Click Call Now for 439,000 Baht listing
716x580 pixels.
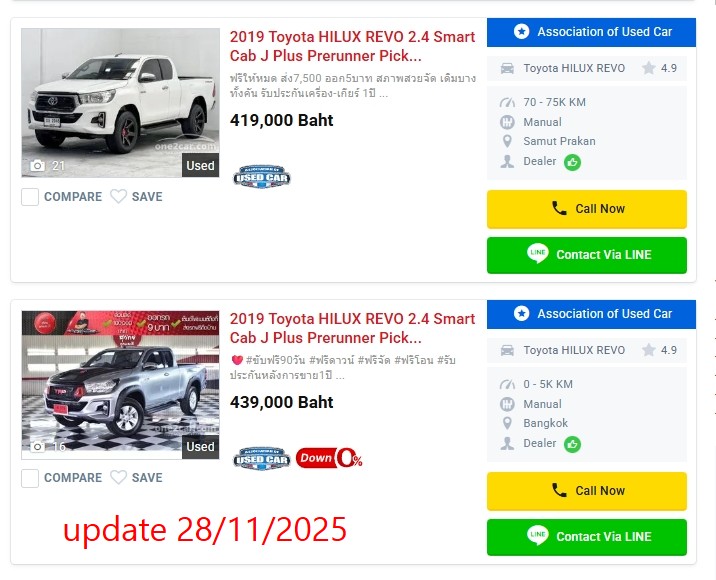587,491
